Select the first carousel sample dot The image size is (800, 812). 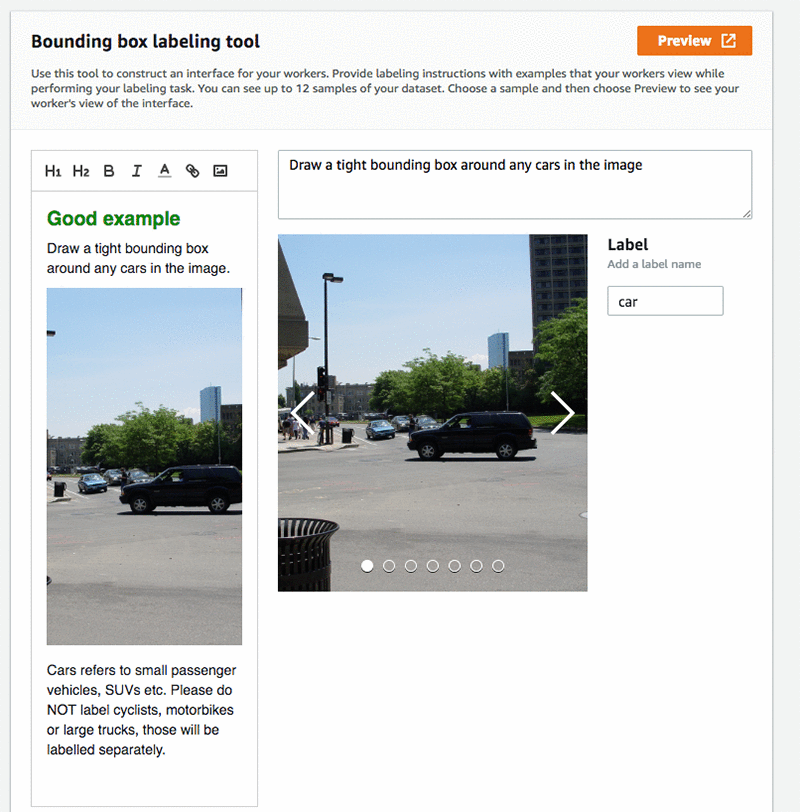click(x=367, y=566)
